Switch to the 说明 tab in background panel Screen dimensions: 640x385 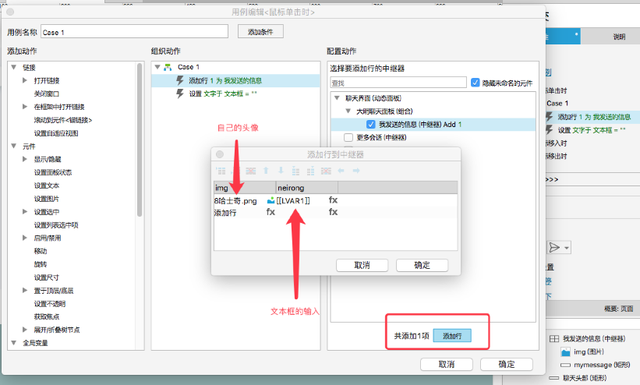click(619, 37)
